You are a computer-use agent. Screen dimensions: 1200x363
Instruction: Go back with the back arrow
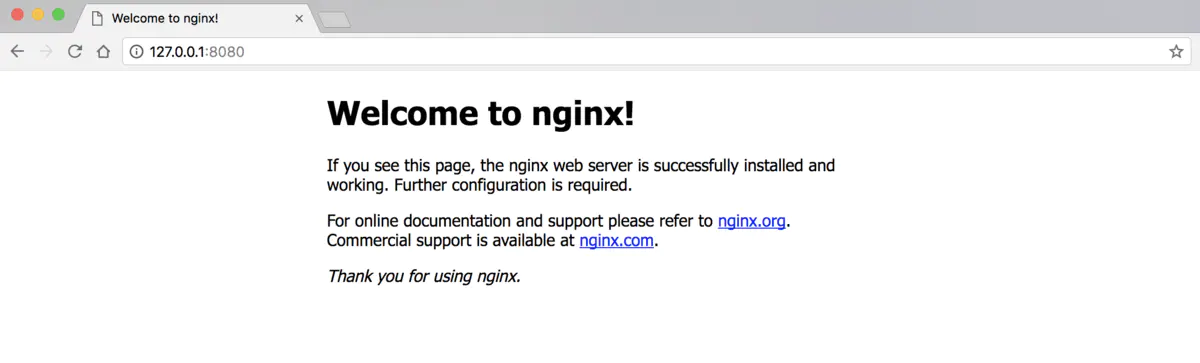coord(17,52)
